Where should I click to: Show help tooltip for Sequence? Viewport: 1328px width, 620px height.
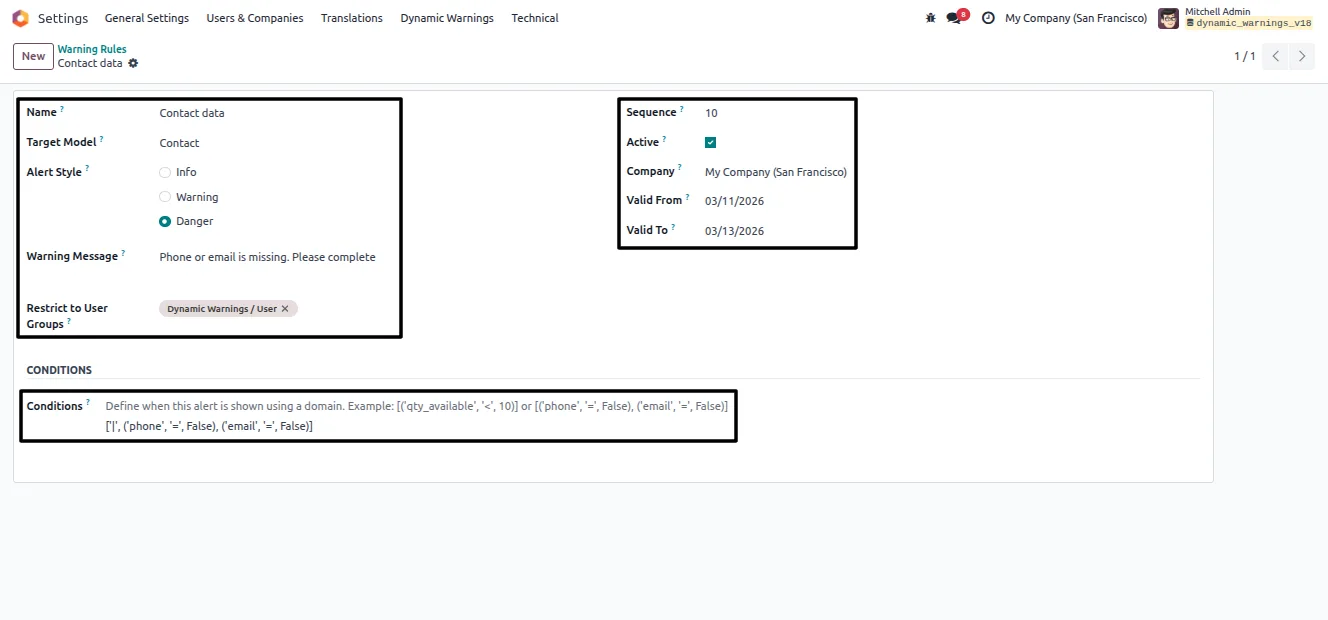point(682,109)
